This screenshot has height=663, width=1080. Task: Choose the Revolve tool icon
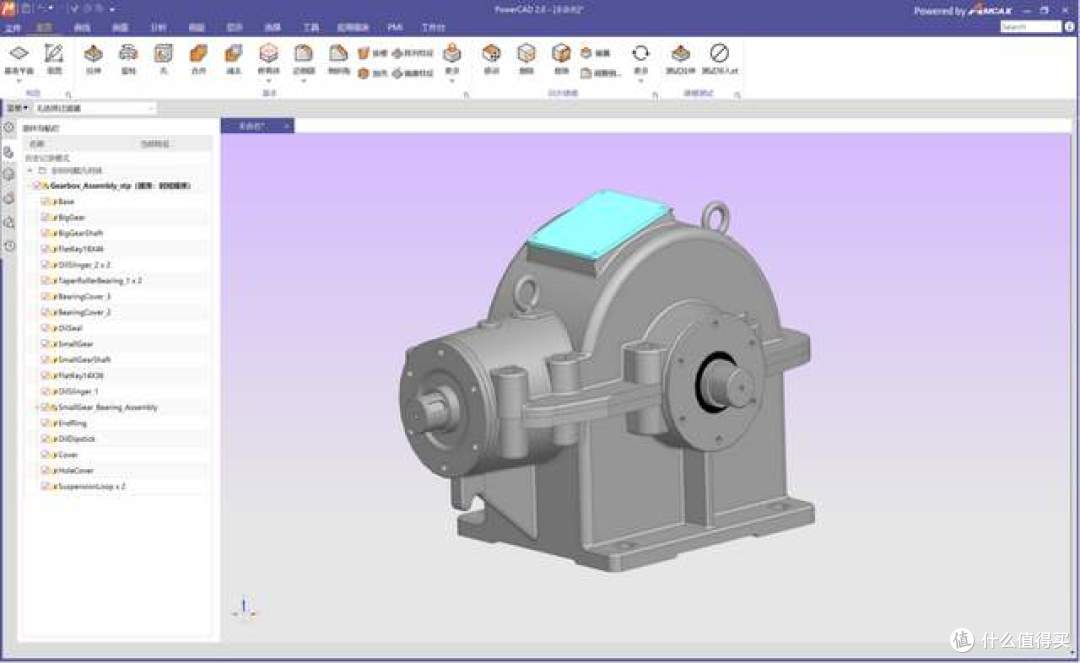[x=128, y=54]
